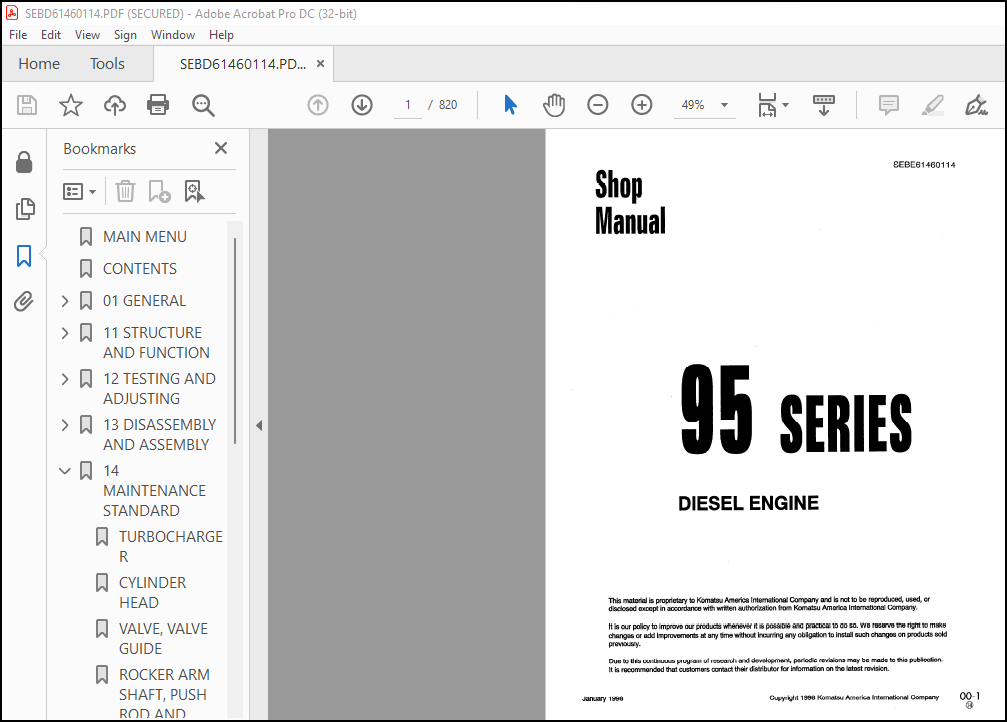
Task: Open the Page Thumbnails panel
Action: tap(24, 209)
